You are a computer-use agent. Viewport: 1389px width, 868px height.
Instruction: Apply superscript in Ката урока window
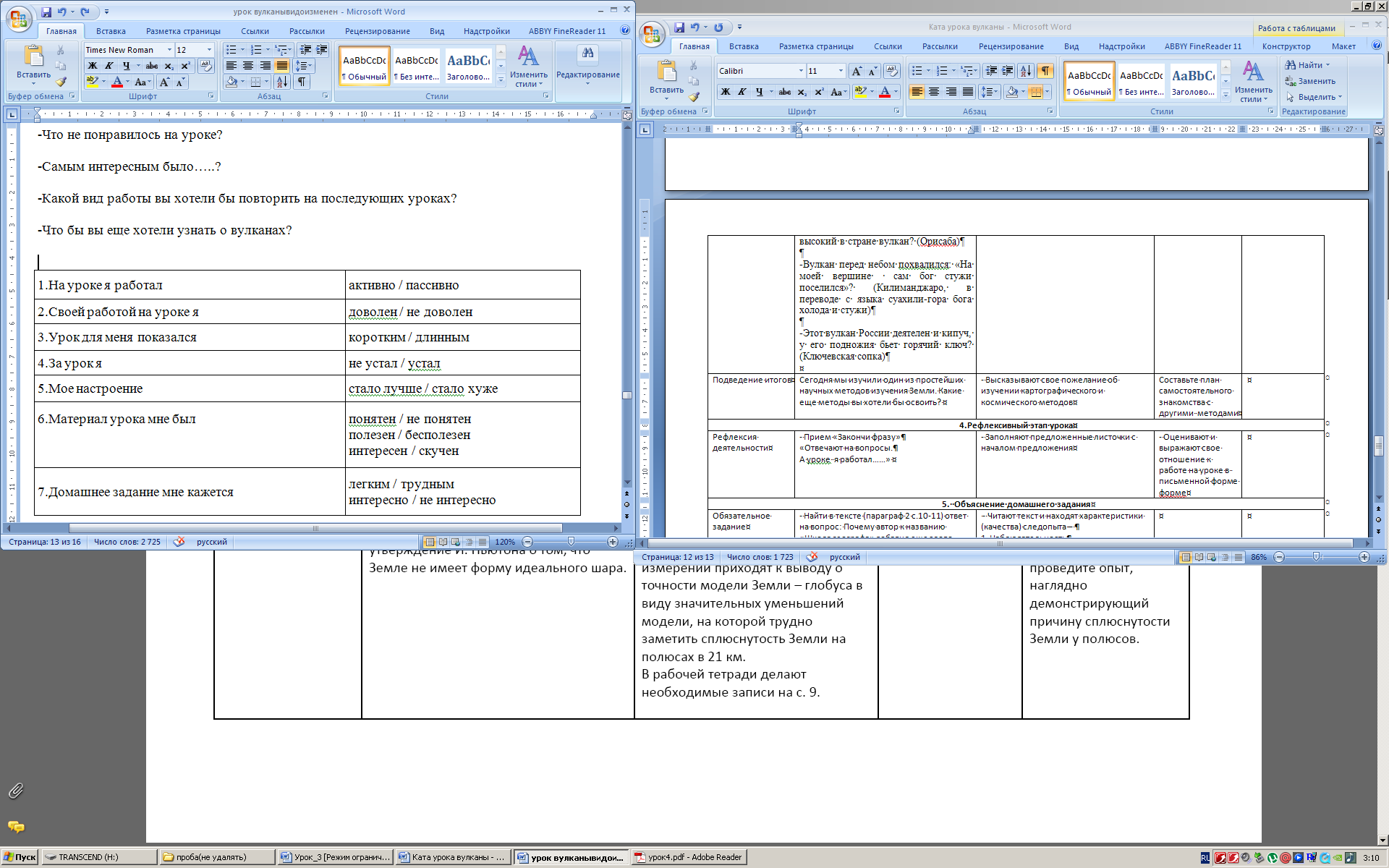click(x=819, y=92)
